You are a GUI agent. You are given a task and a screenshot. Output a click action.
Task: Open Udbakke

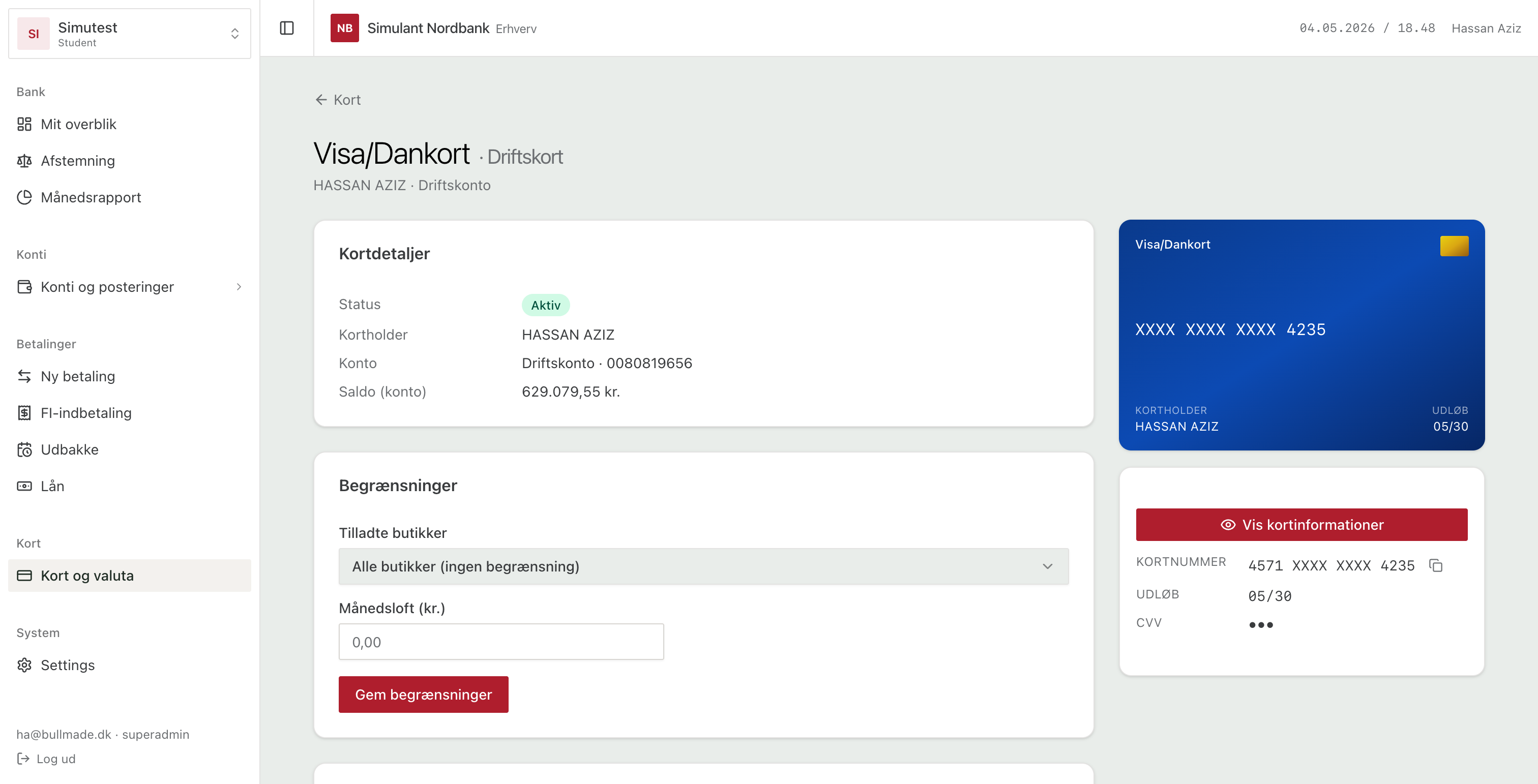point(130,449)
